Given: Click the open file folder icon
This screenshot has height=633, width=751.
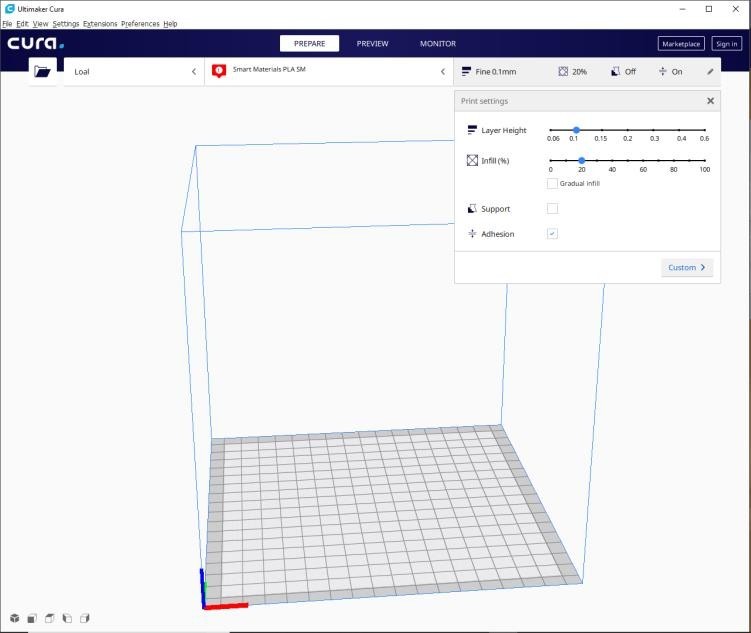Looking at the screenshot, I should pos(42,72).
